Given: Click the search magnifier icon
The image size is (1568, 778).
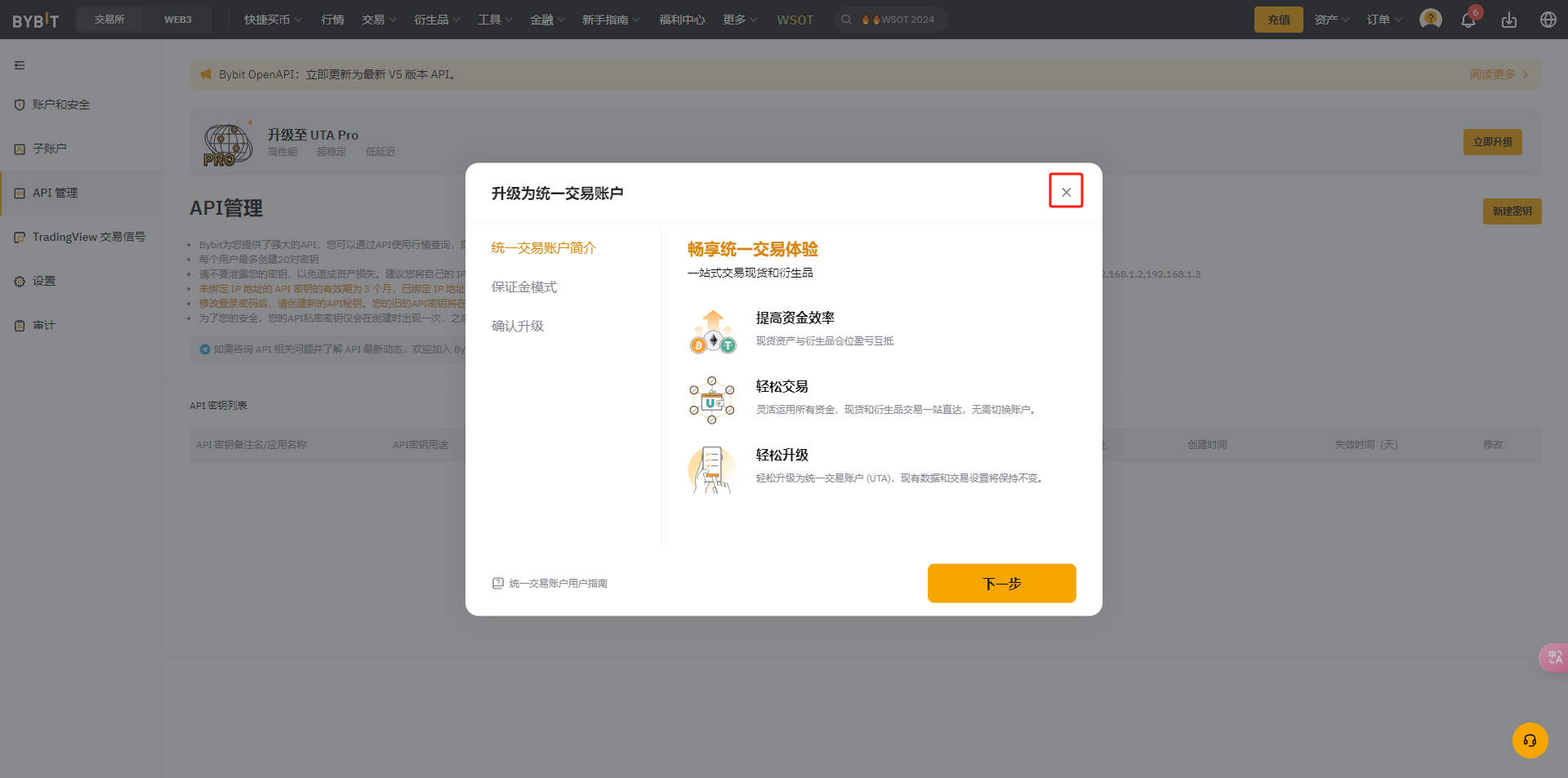Looking at the screenshot, I should [x=847, y=20].
